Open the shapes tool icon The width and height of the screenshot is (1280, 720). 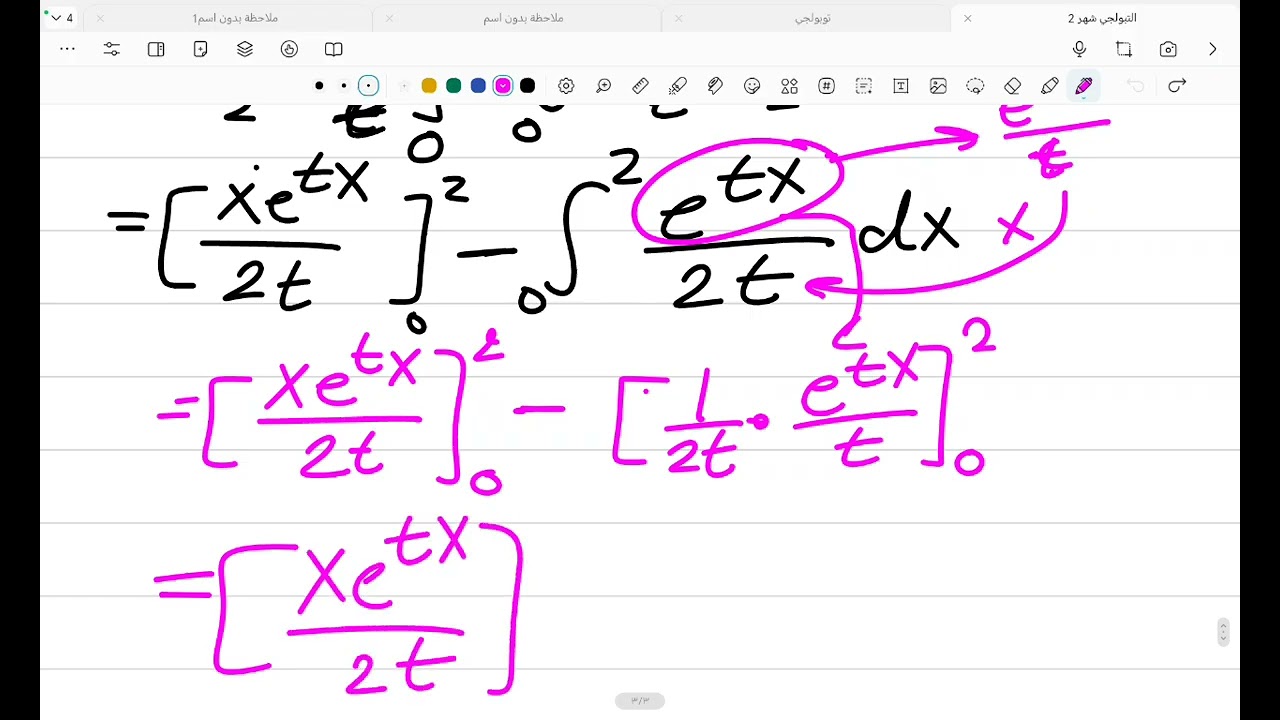pos(789,86)
